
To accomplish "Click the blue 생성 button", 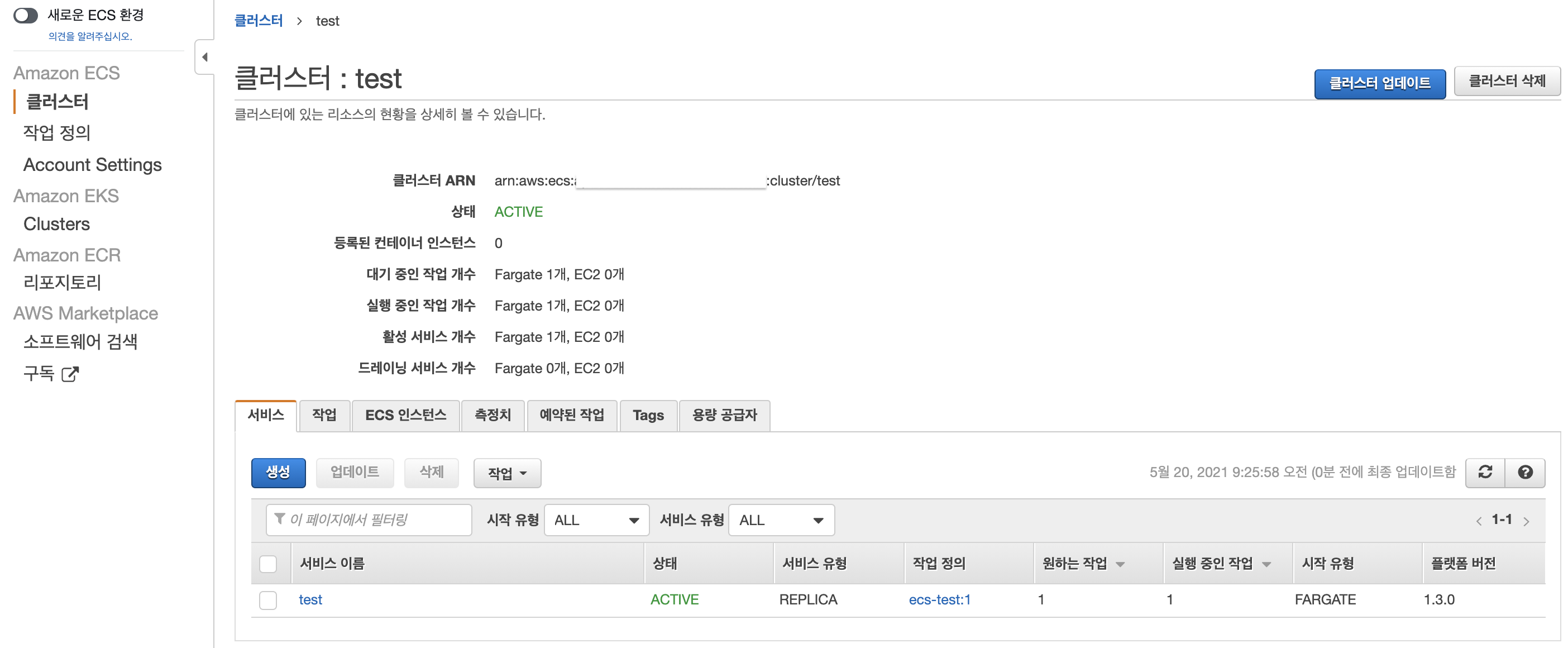I will tap(278, 472).
